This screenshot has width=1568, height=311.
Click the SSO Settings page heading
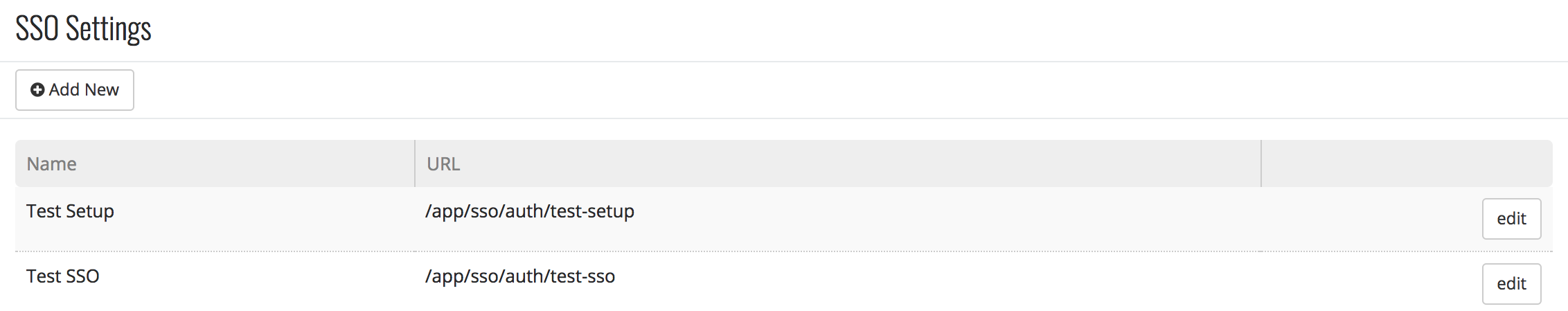coord(83,29)
